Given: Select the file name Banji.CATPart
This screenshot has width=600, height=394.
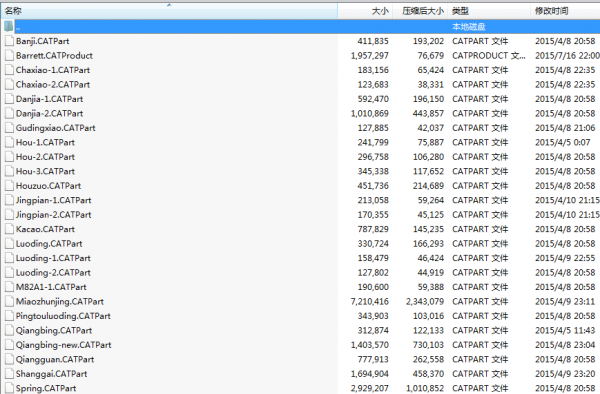Looking at the screenshot, I should point(42,41).
